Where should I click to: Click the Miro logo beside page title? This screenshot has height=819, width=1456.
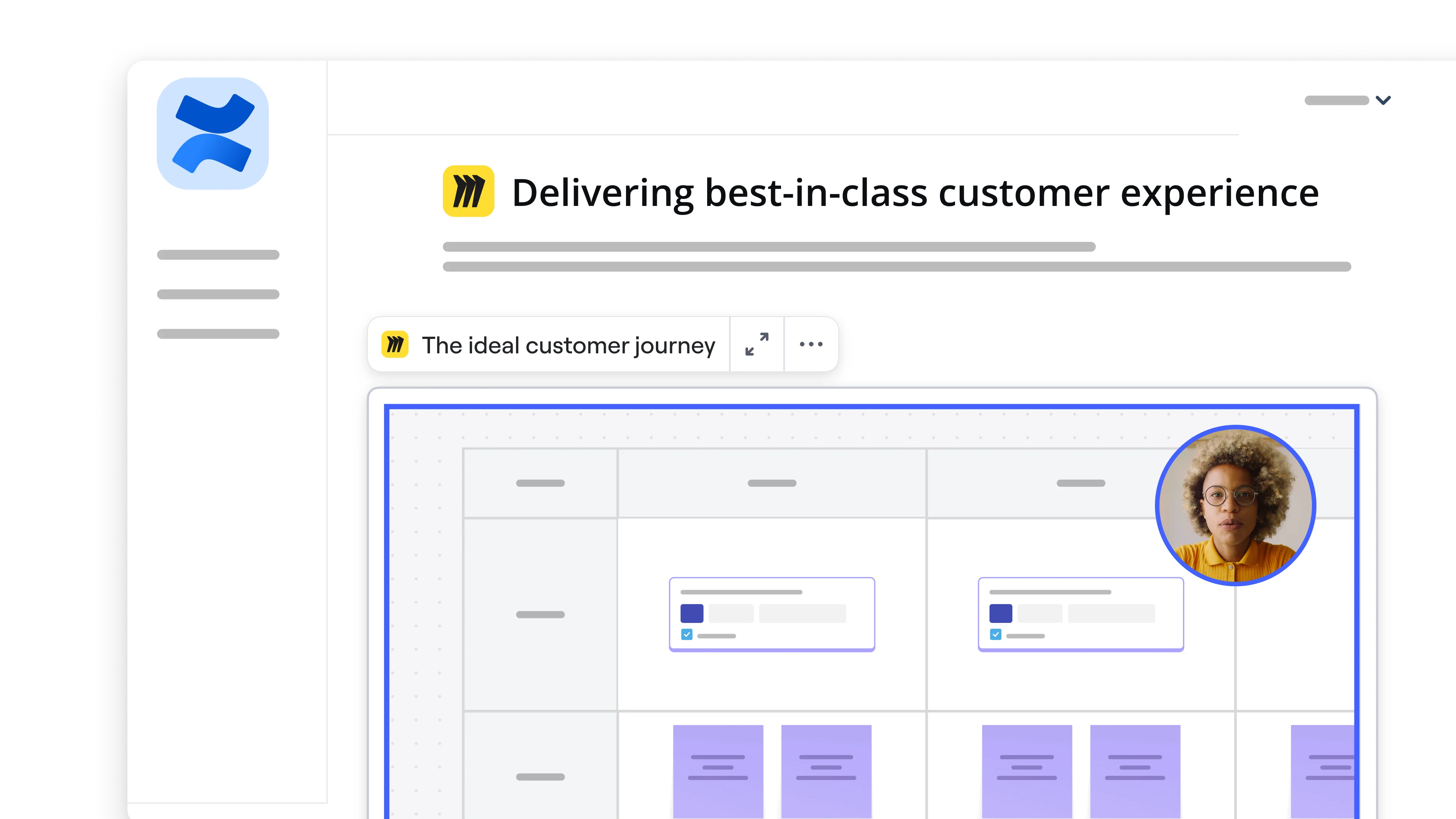tap(468, 191)
